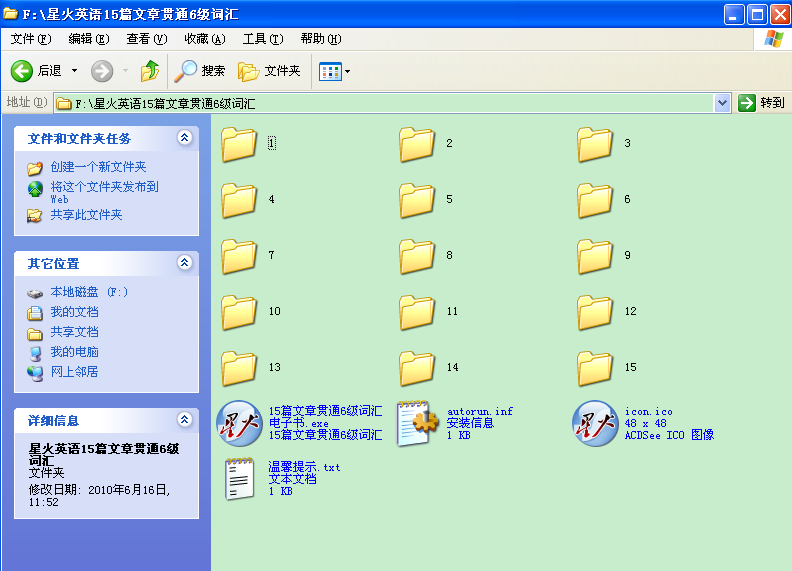The image size is (792, 571).
Task: Select folder icon named 9
Action: pyautogui.click(x=595, y=256)
